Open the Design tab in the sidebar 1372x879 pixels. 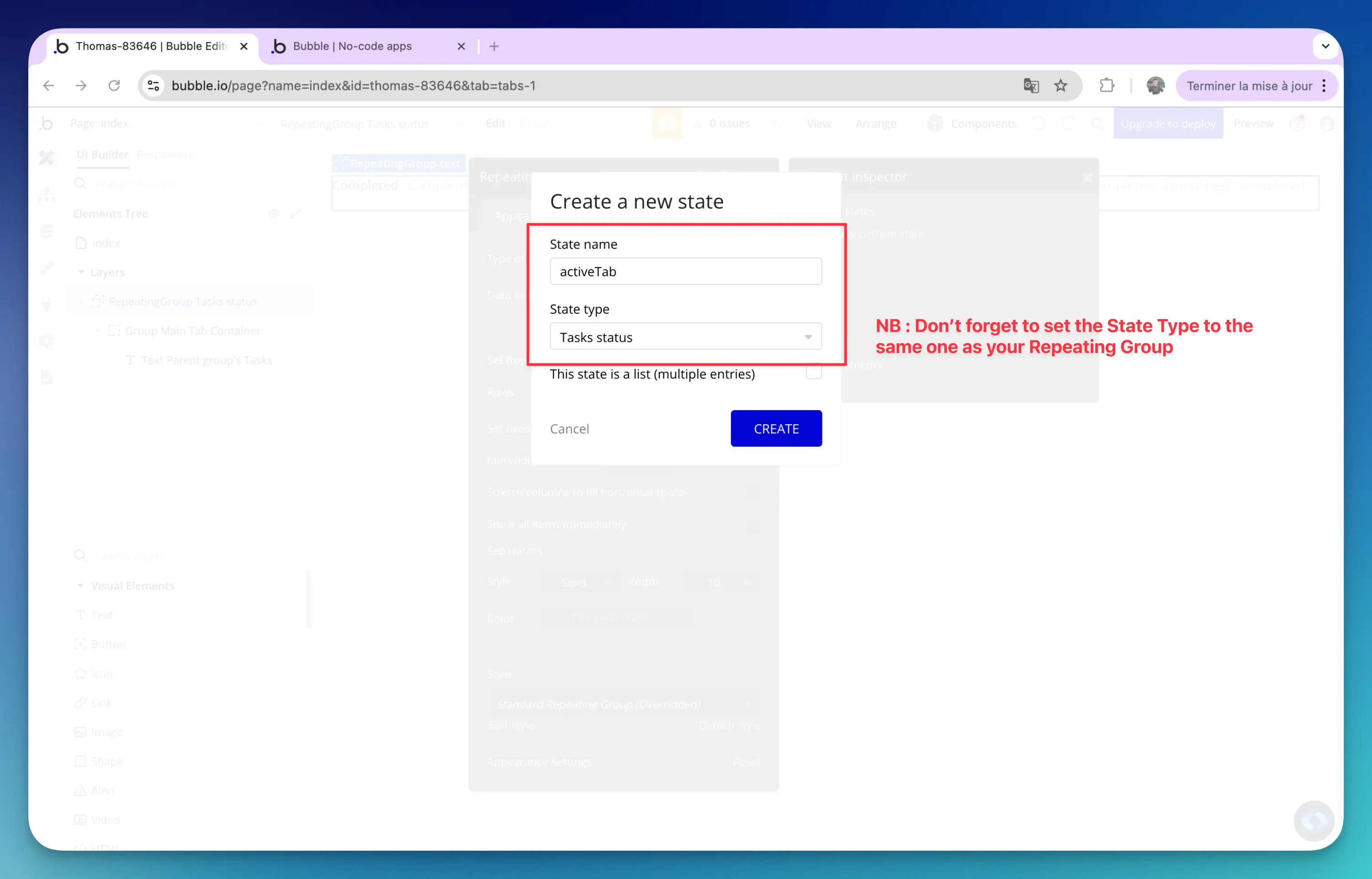[46, 158]
